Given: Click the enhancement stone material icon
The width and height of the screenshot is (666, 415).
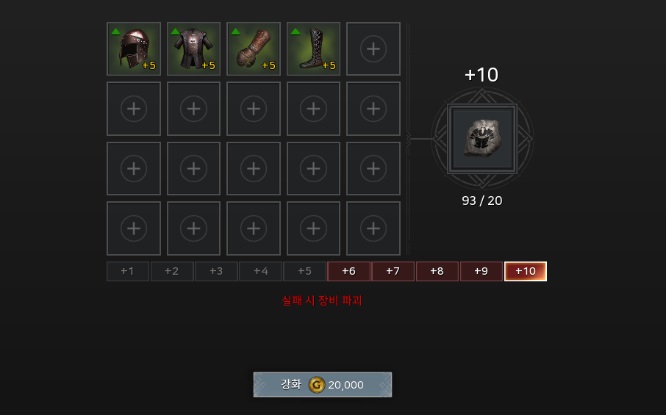Looking at the screenshot, I should coord(482,138).
